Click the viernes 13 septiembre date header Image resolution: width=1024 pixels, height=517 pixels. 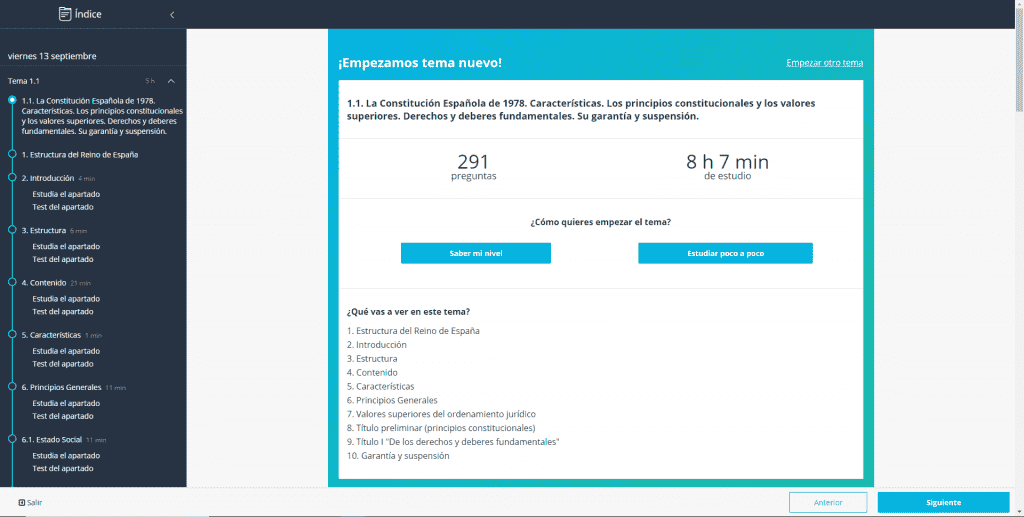(52, 56)
